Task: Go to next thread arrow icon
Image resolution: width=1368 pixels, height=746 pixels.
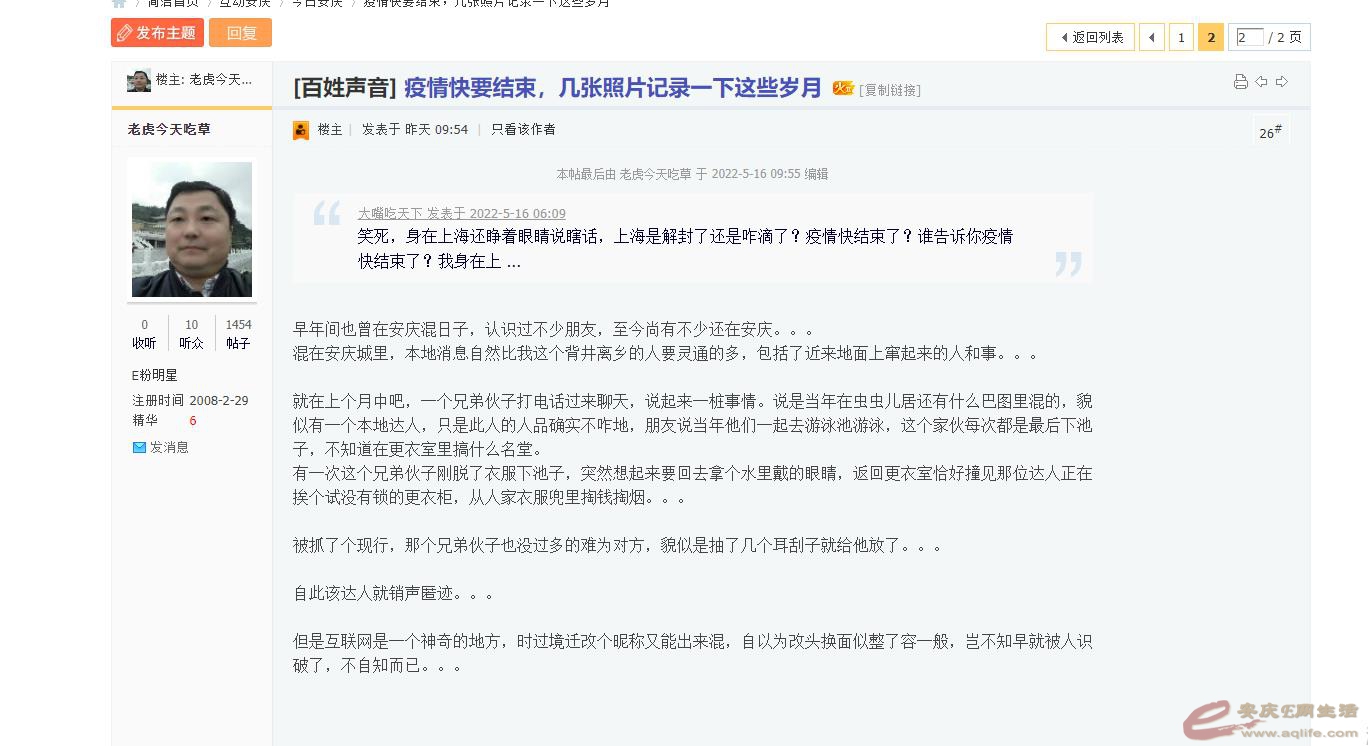Action: point(1281,82)
